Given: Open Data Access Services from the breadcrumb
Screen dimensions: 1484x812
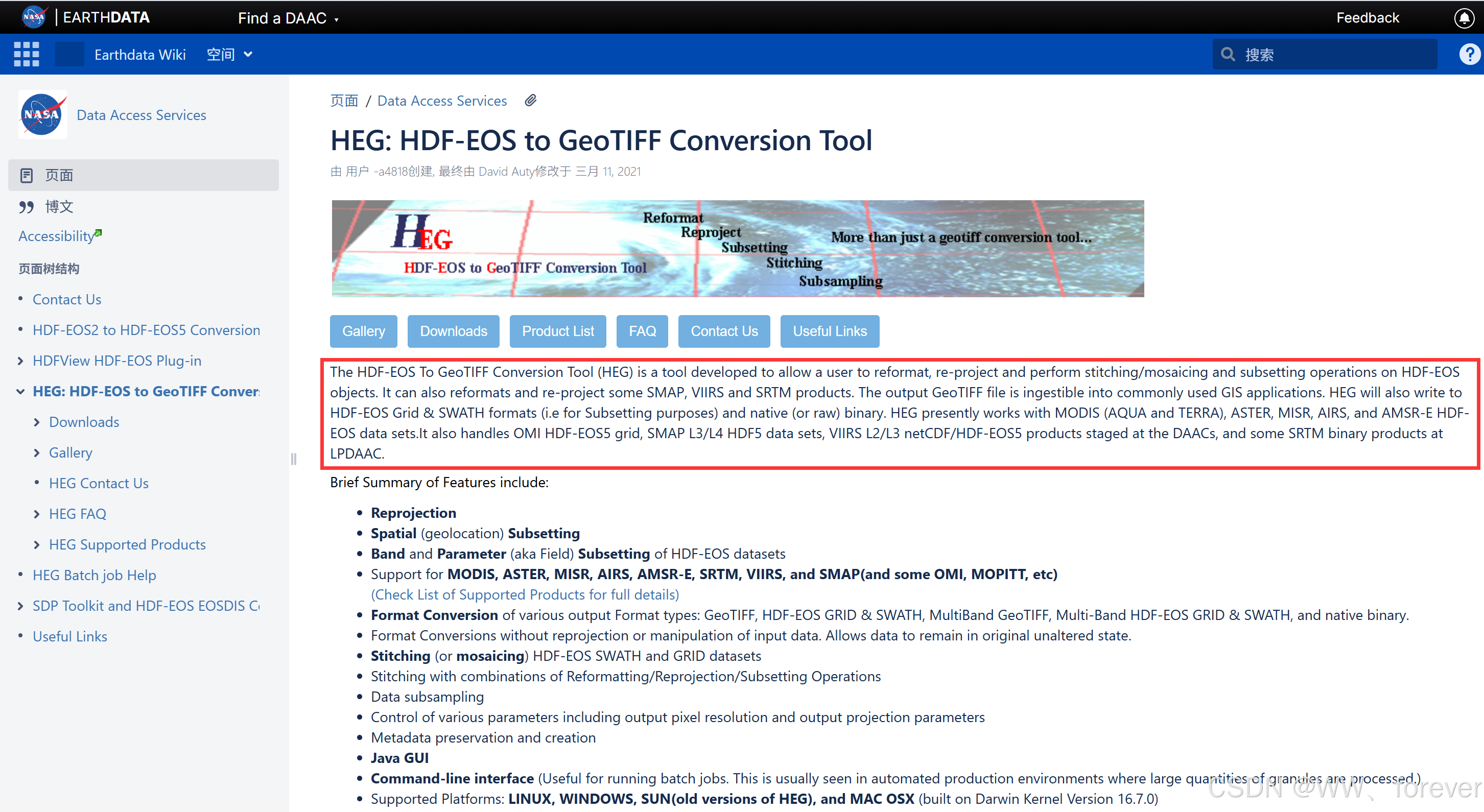Looking at the screenshot, I should pyautogui.click(x=442, y=100).
